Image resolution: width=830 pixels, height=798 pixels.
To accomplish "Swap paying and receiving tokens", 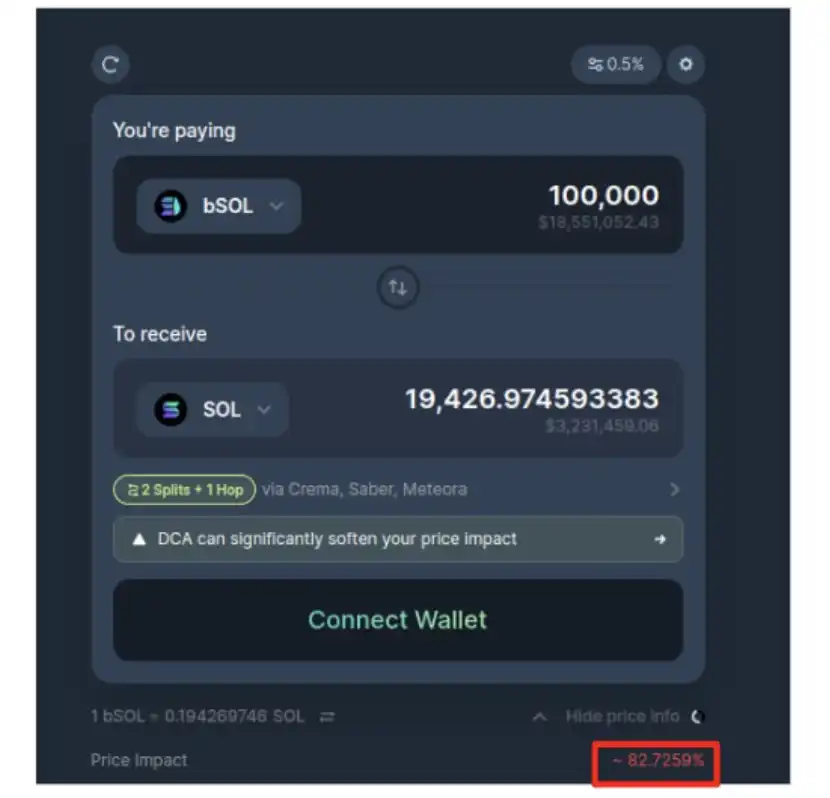I will pyautogui.click(x=398, y=287).
